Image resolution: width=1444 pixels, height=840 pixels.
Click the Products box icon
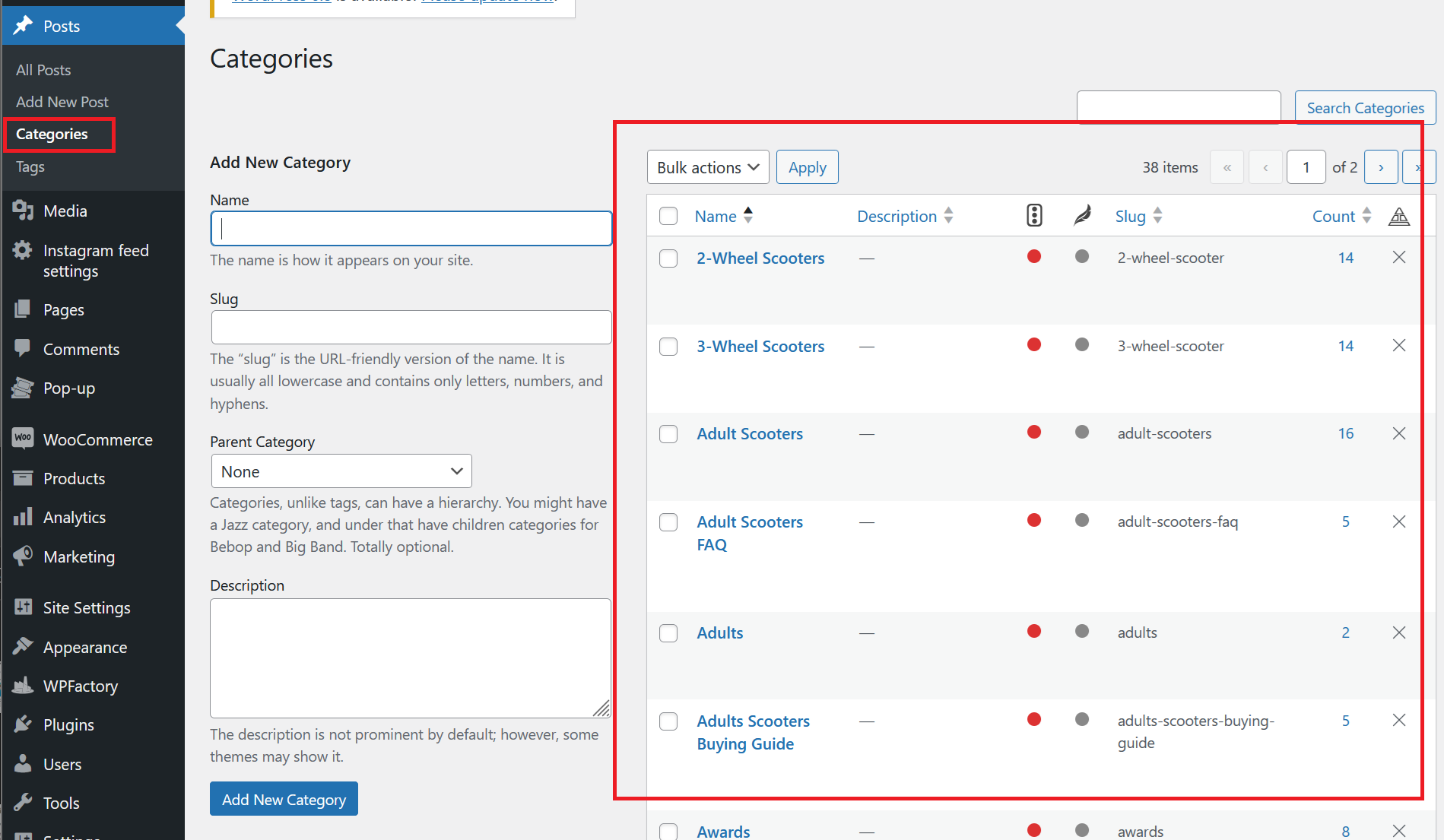click(x=24, y=478)
